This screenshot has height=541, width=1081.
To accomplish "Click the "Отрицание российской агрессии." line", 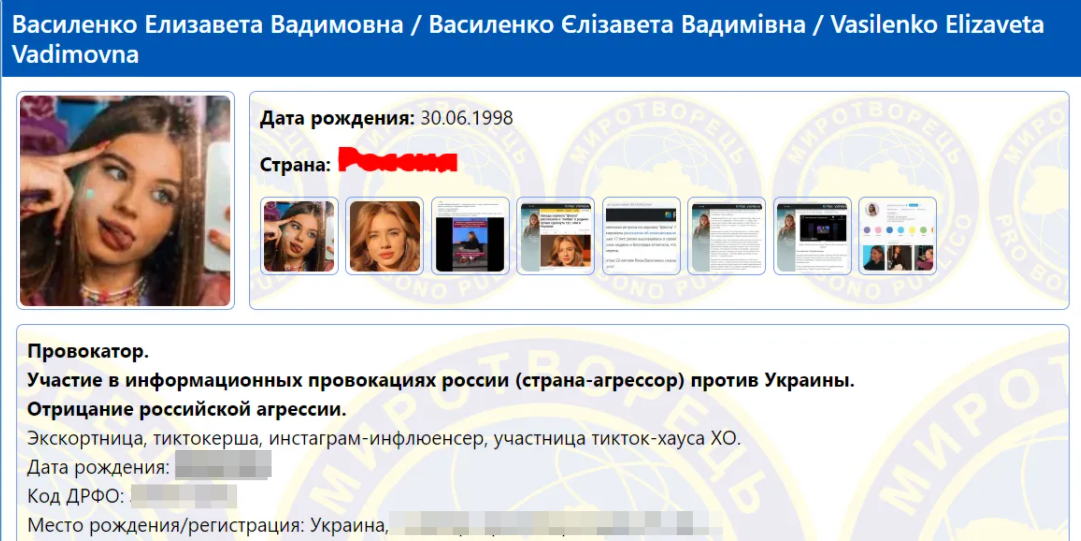I will point(187,409).
